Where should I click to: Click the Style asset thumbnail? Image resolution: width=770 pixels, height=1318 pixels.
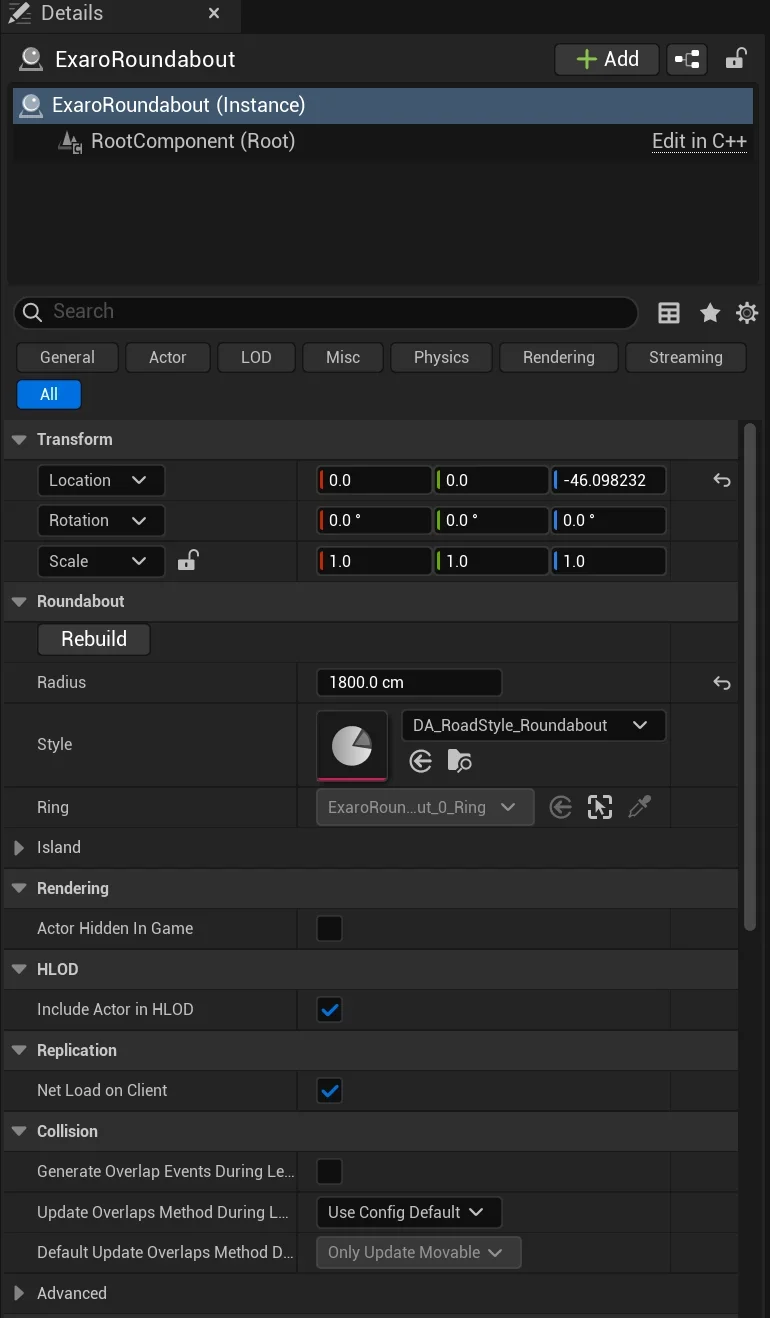352,745
